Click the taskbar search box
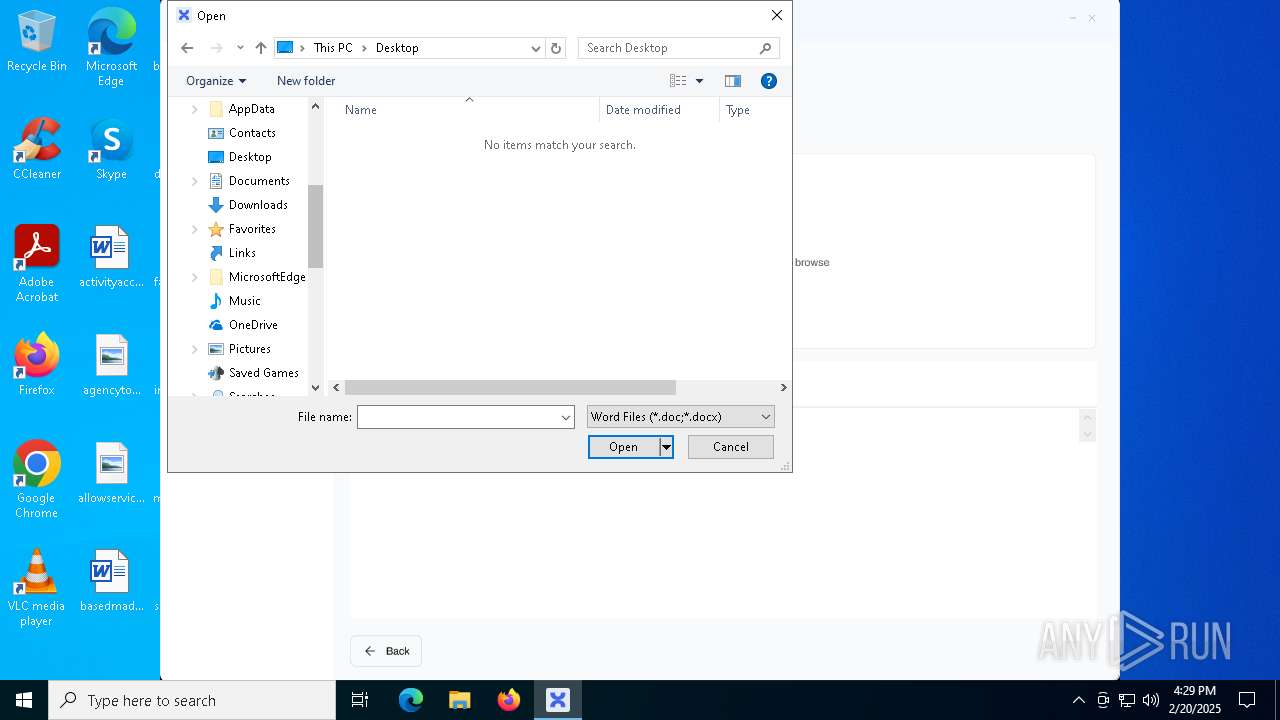The image size is (1280, 720). point(192,700)
